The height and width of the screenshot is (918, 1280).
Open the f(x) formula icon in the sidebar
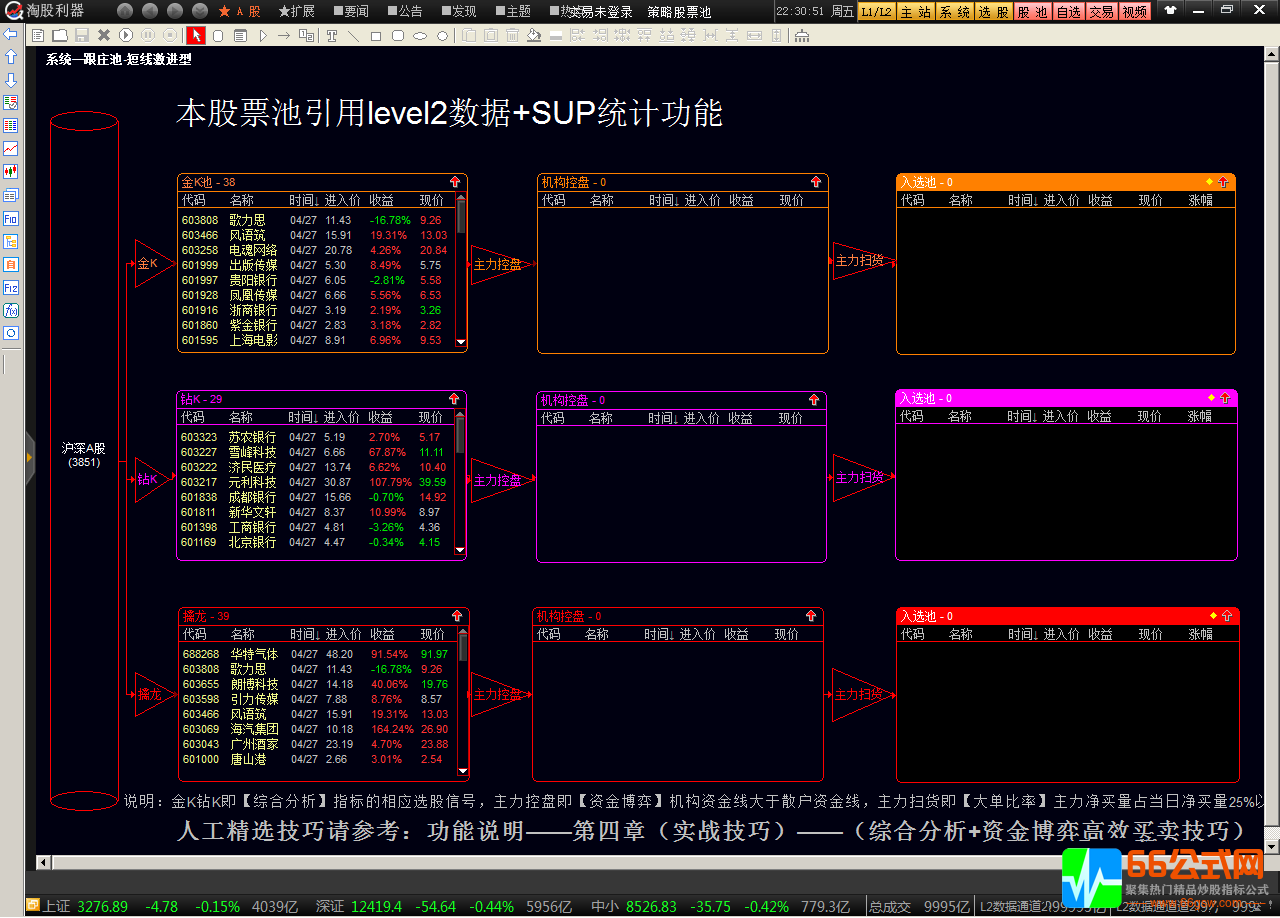(x=11, y=310)
